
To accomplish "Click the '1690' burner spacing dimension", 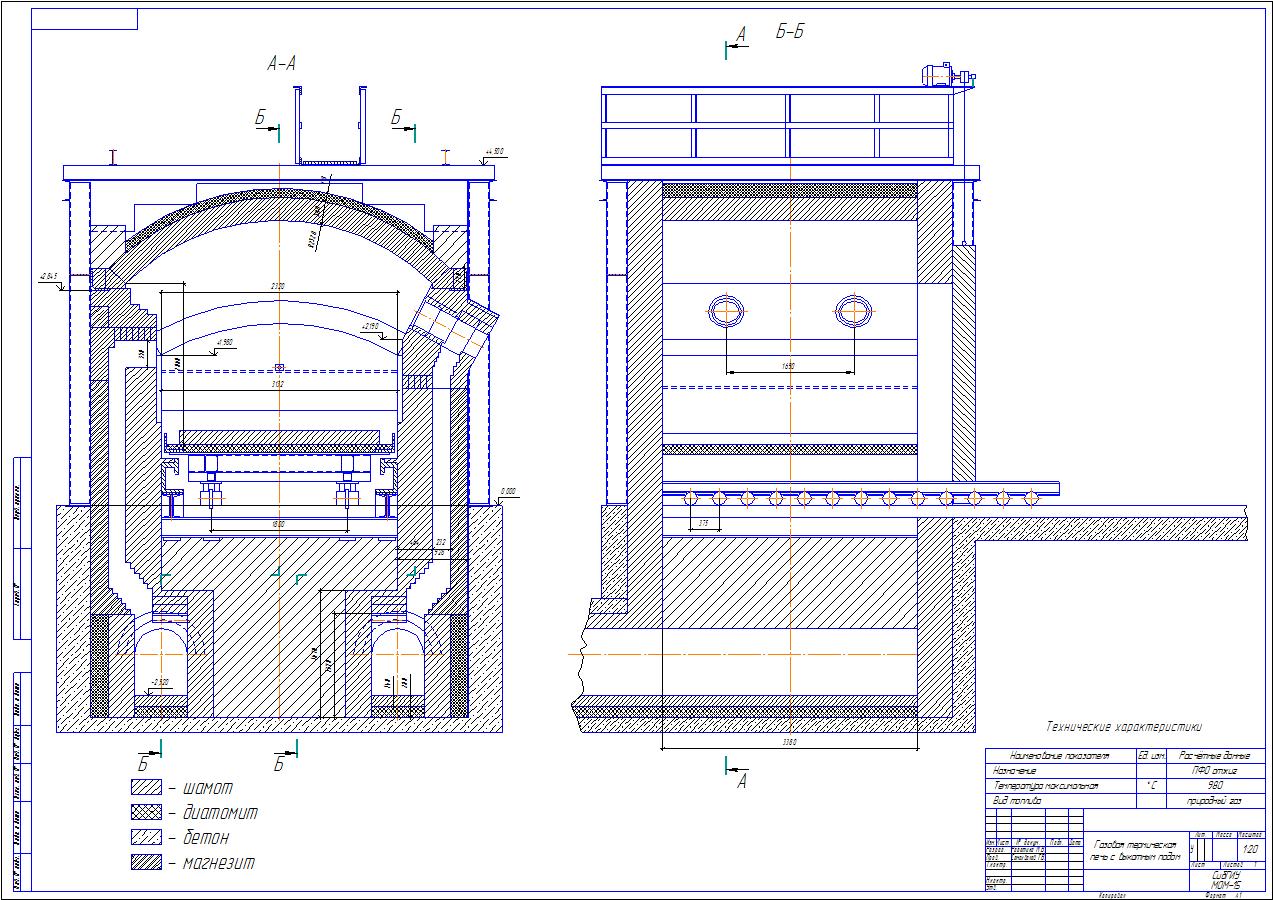I will click(788, 368).
